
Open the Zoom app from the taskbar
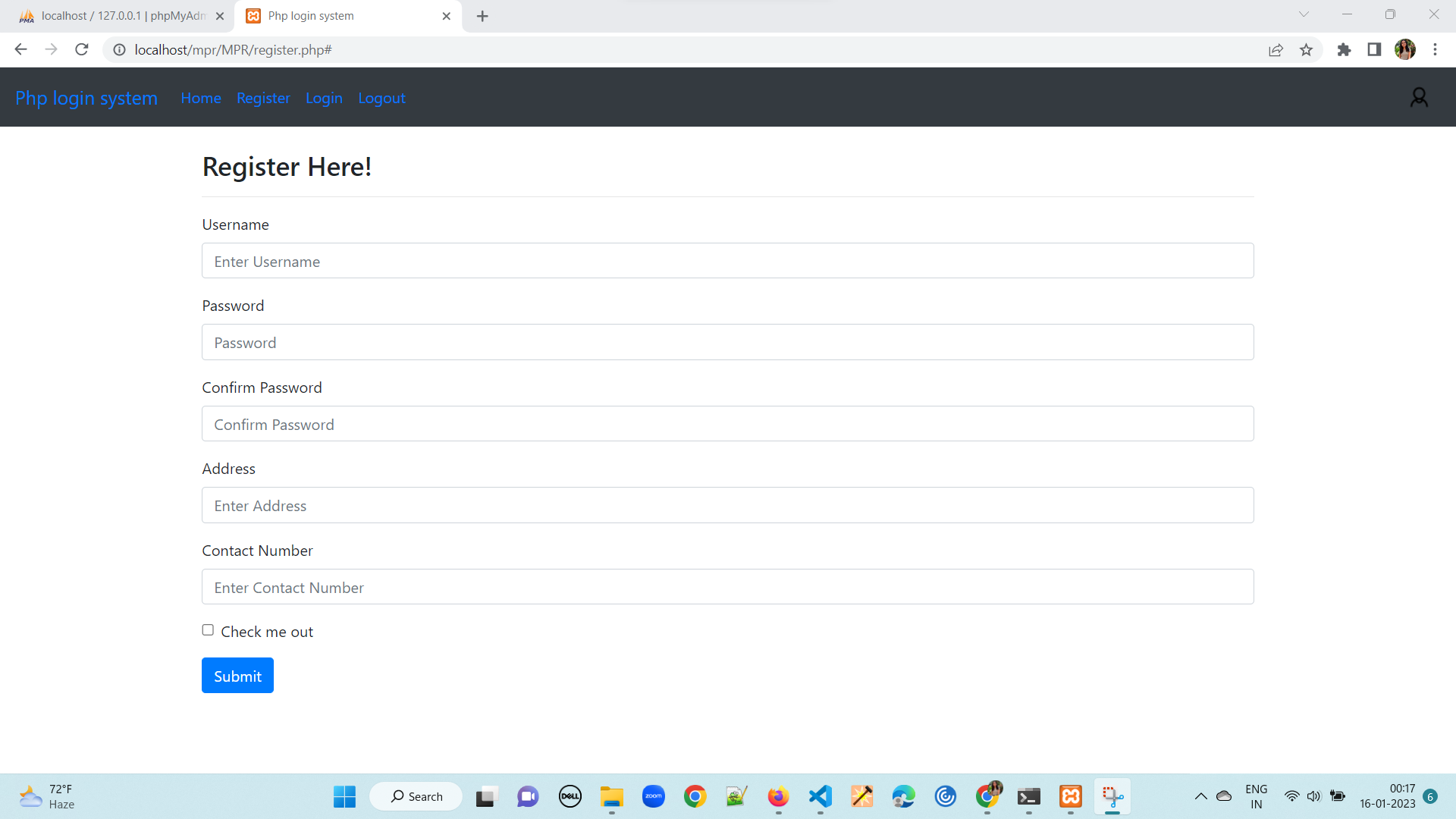coord(653,796)
